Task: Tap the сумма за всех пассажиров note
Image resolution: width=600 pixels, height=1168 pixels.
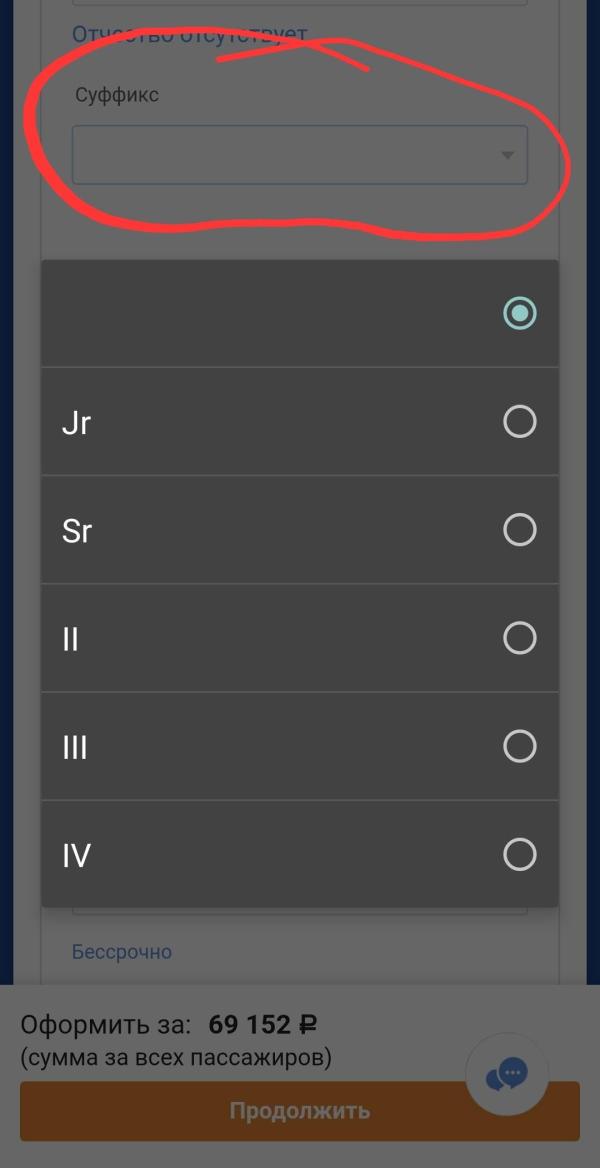Action: [176, 1057]
